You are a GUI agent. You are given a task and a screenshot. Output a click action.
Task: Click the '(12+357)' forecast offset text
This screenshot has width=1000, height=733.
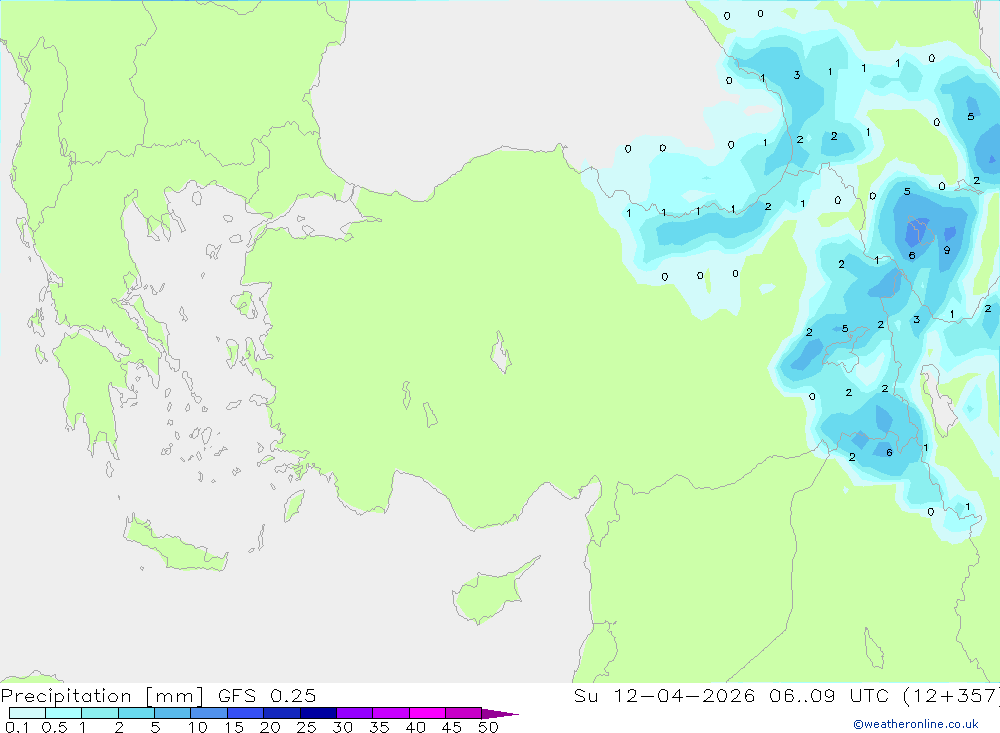pyautogui.click(x=951, y=696)
